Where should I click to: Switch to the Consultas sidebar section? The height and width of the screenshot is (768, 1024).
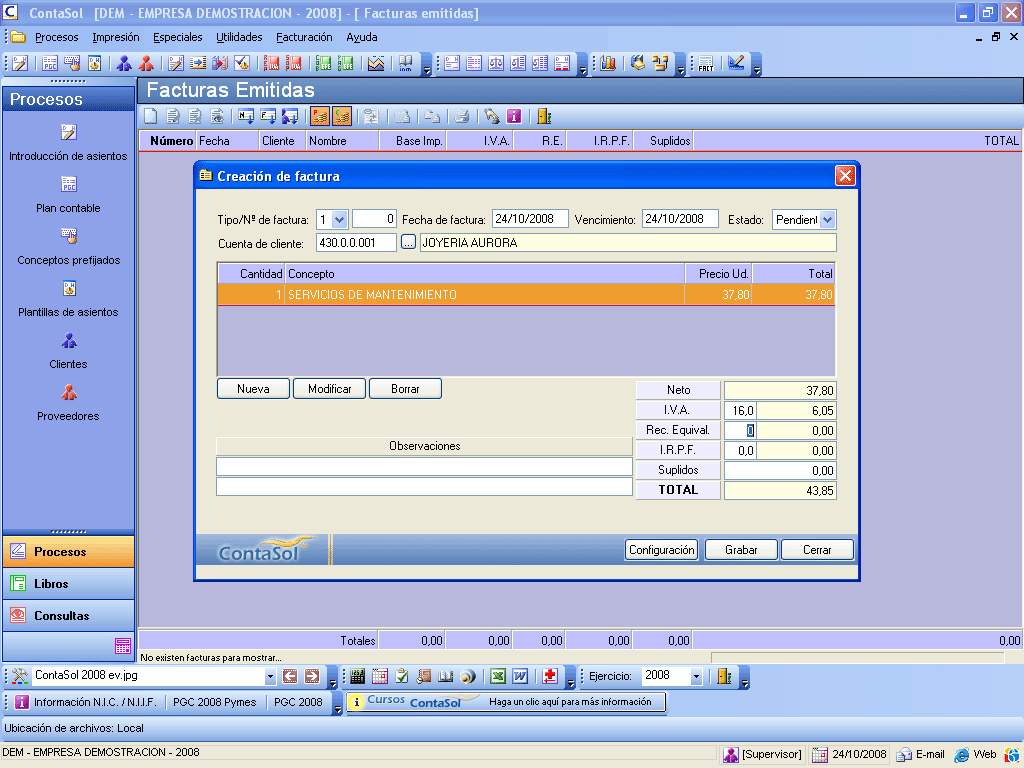69,616
